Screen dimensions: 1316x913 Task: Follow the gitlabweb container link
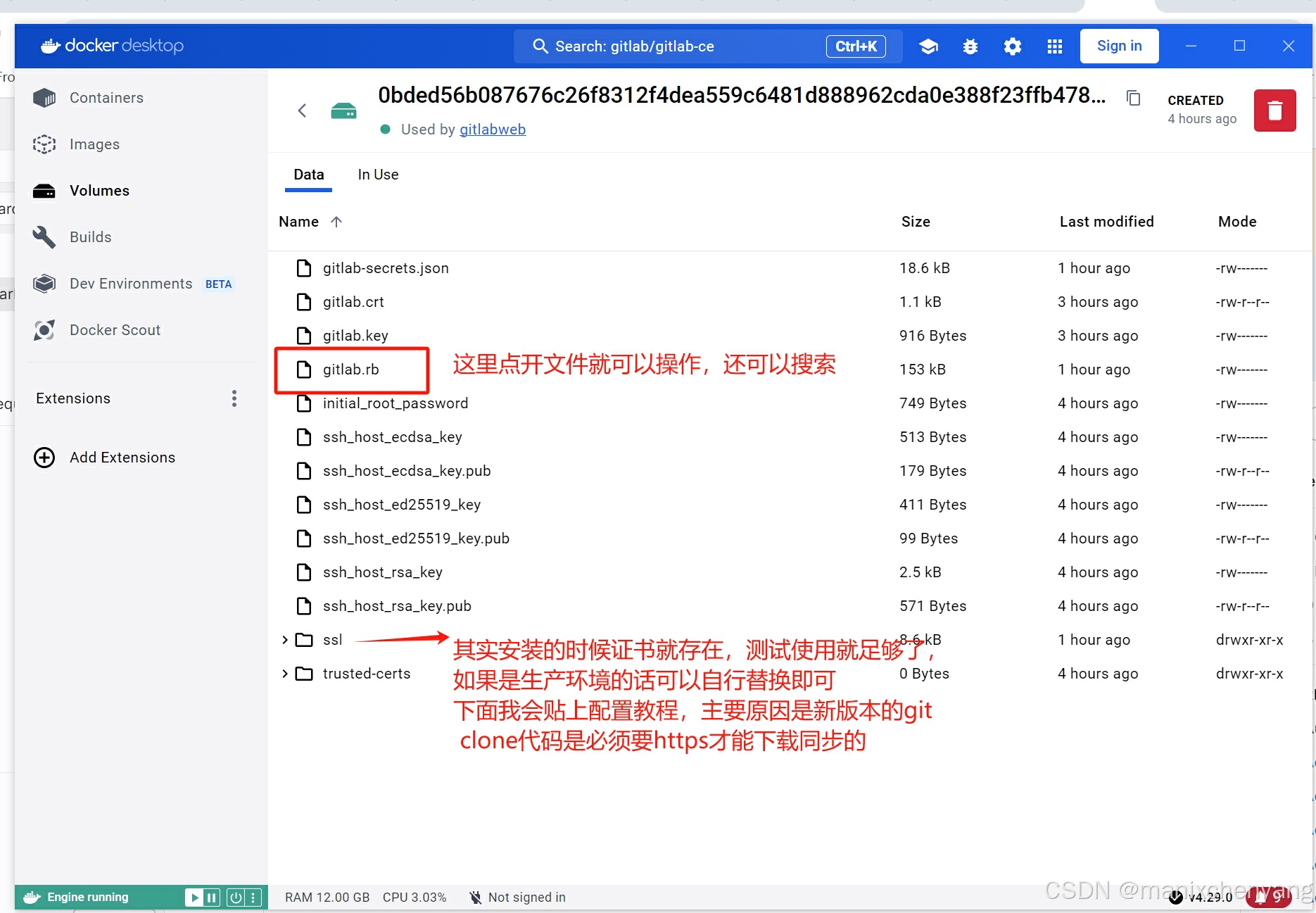coord(492,130)
